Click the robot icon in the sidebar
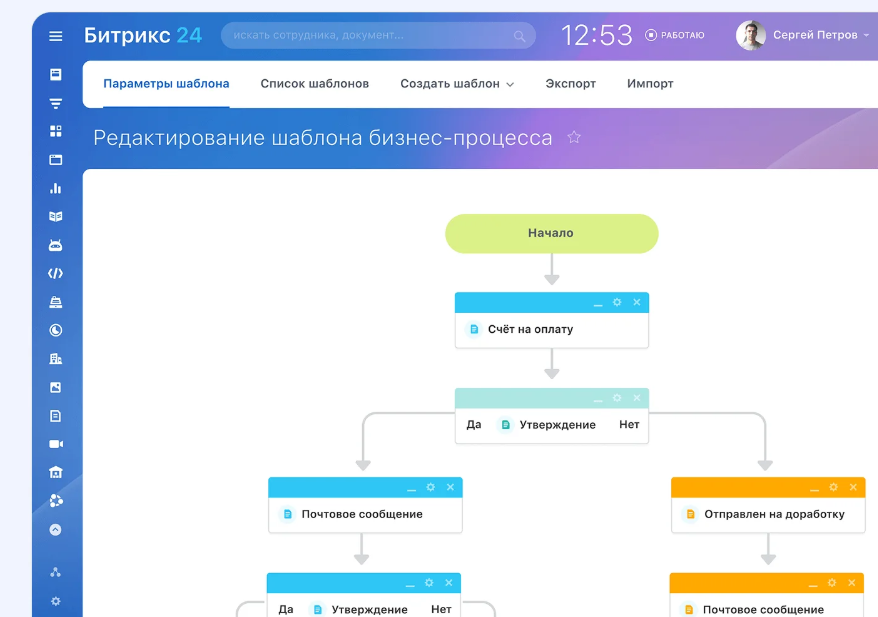 pos(56,245)
